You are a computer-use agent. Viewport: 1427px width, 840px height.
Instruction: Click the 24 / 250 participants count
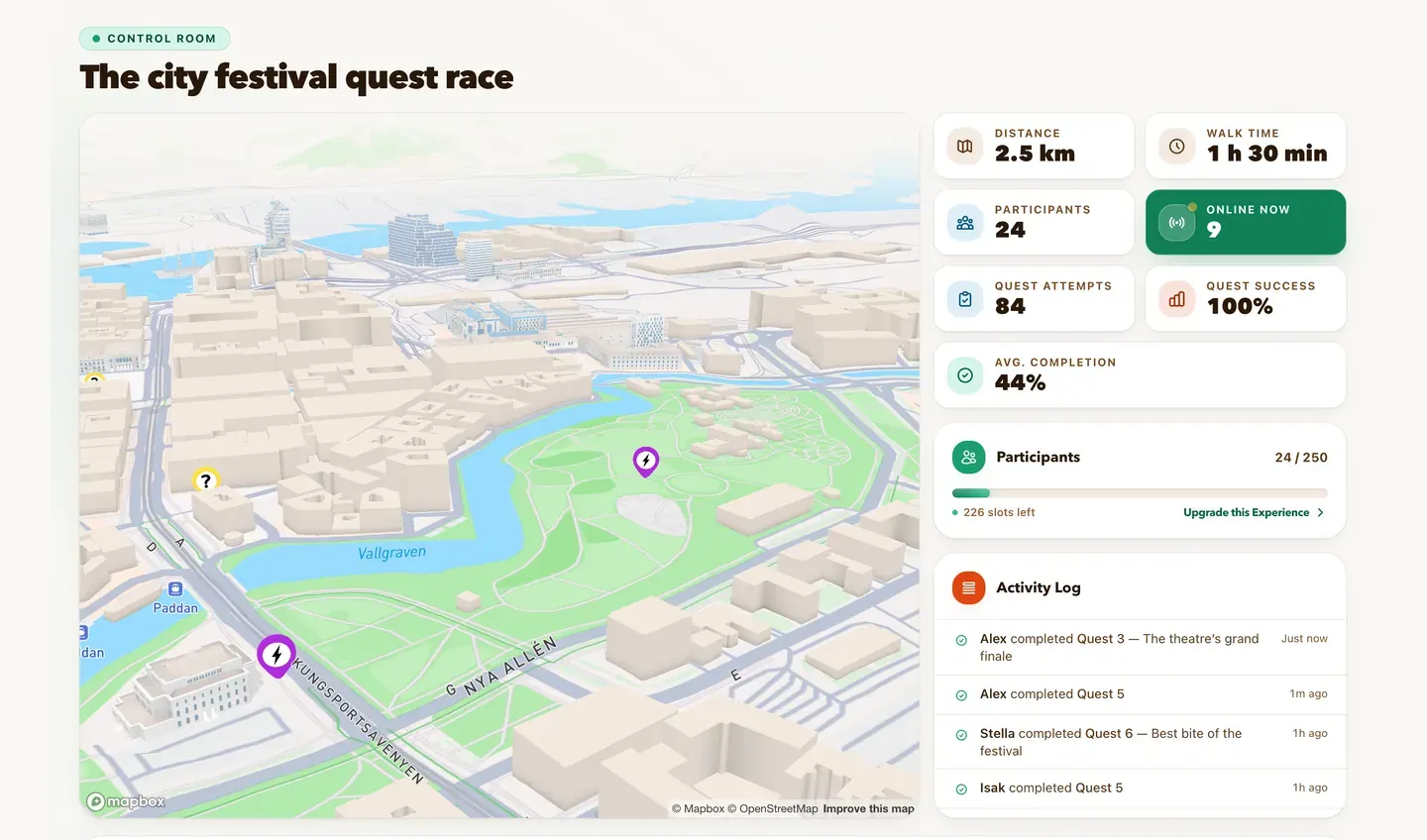coord(1301,458)
